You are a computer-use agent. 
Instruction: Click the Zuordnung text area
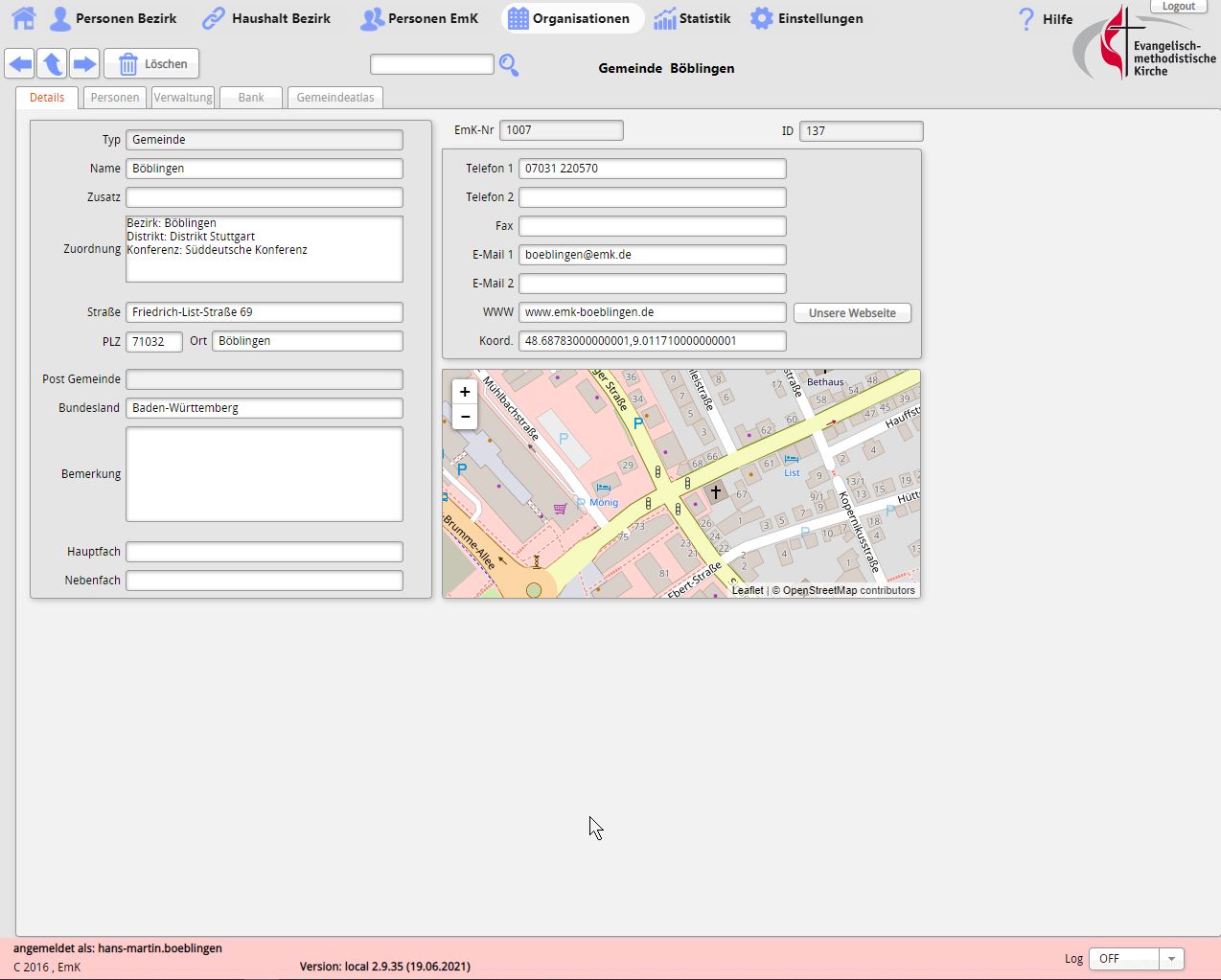(265, 249)
